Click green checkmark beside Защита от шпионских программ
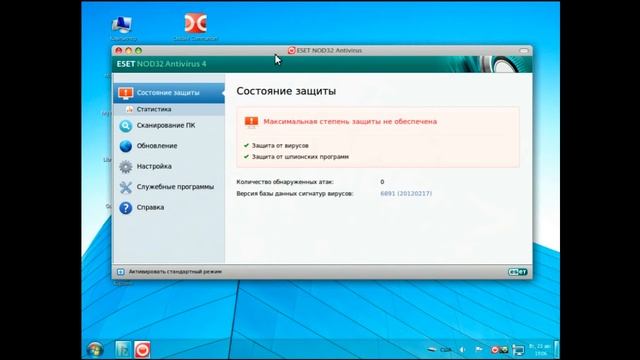The image size is (640, 360). tap(246, 156)
